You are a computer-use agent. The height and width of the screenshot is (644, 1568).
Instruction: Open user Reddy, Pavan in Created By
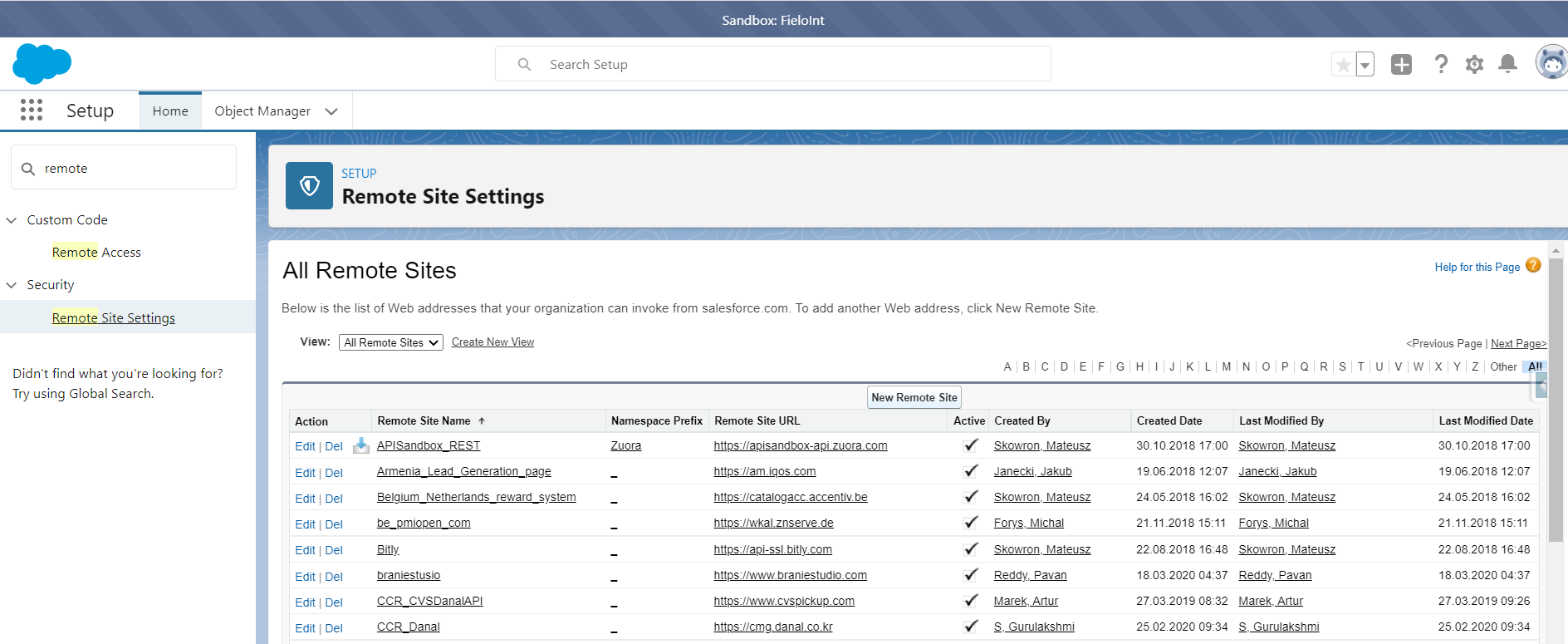pos(1030,575)
